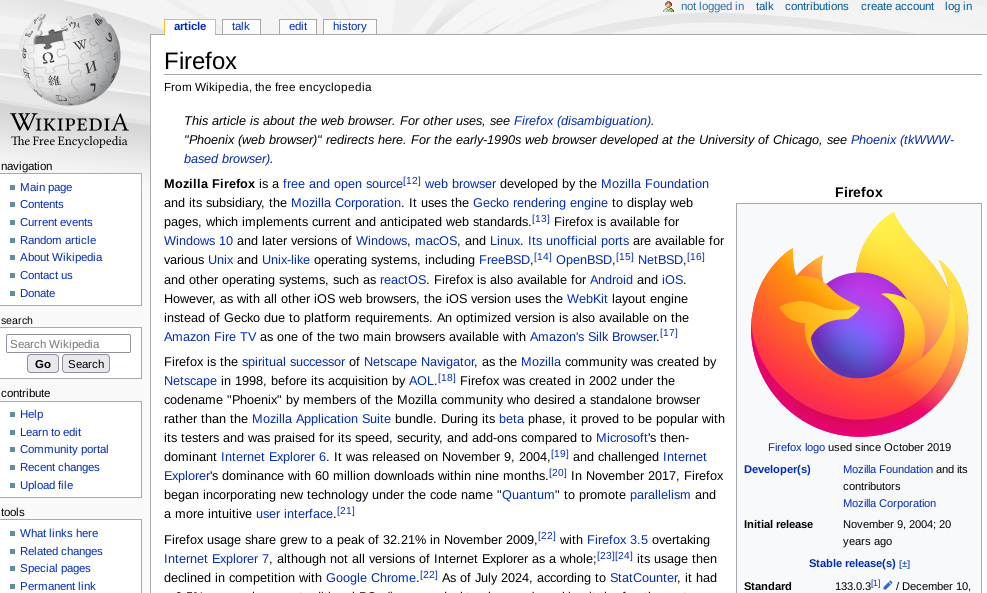
Task: Click the macOS link
Action: click(436, 240)
